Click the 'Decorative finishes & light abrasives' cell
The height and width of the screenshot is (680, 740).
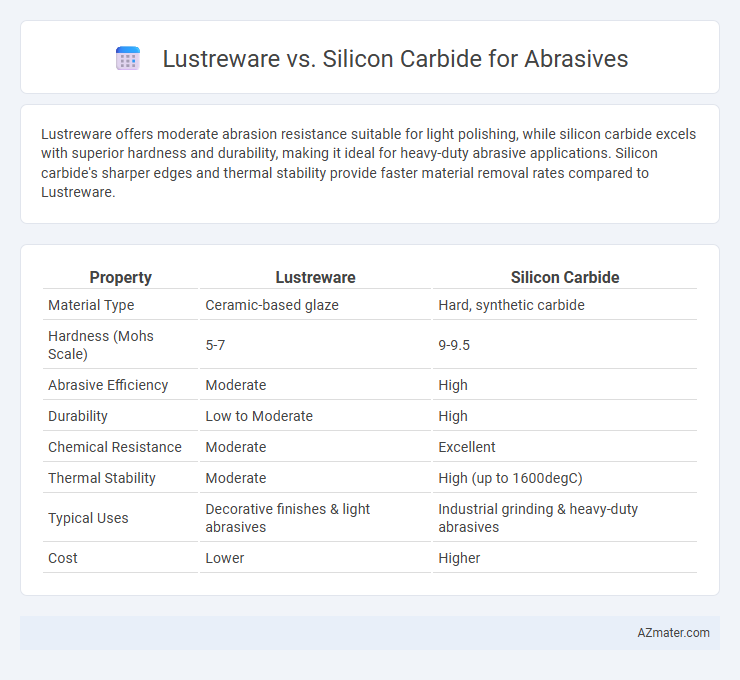pos(287,518)
